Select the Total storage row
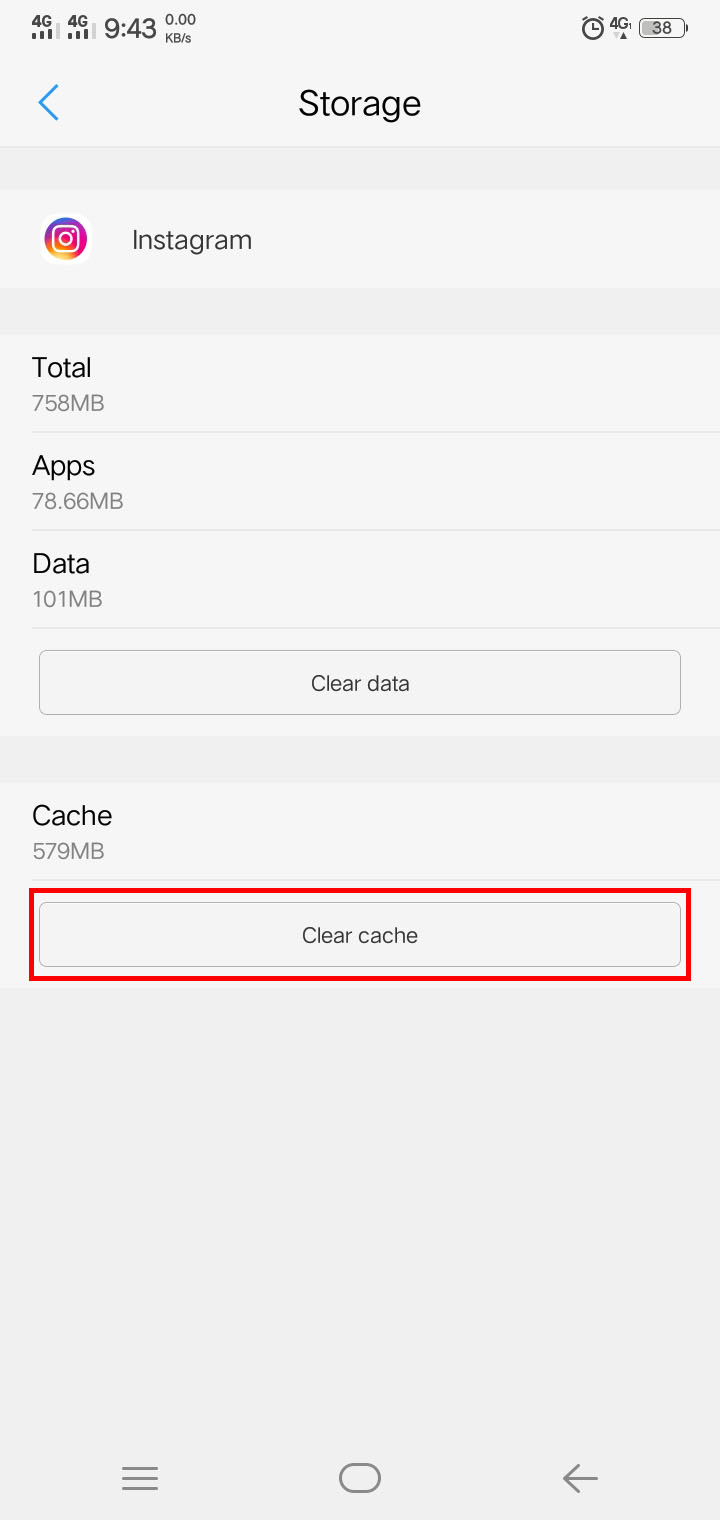720x1520 pixels. 360,384
